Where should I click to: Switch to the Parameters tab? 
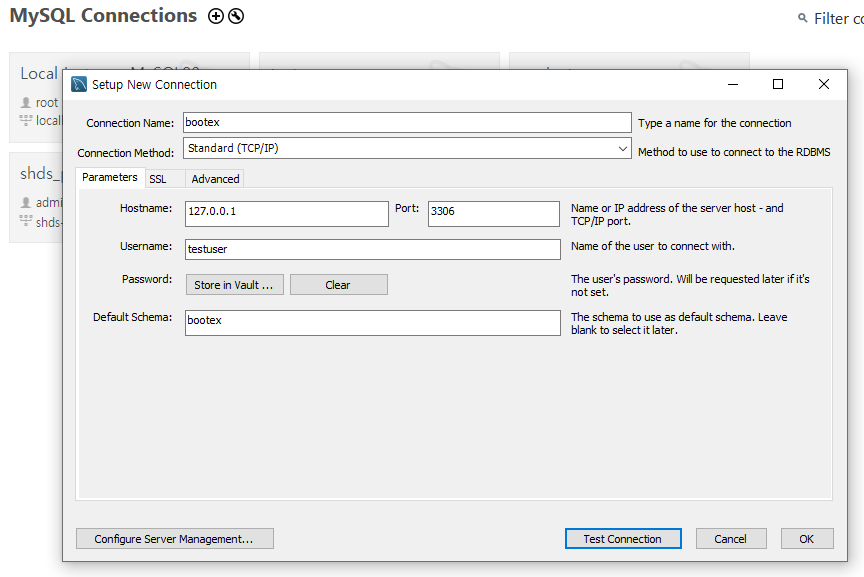coord(110,177)
